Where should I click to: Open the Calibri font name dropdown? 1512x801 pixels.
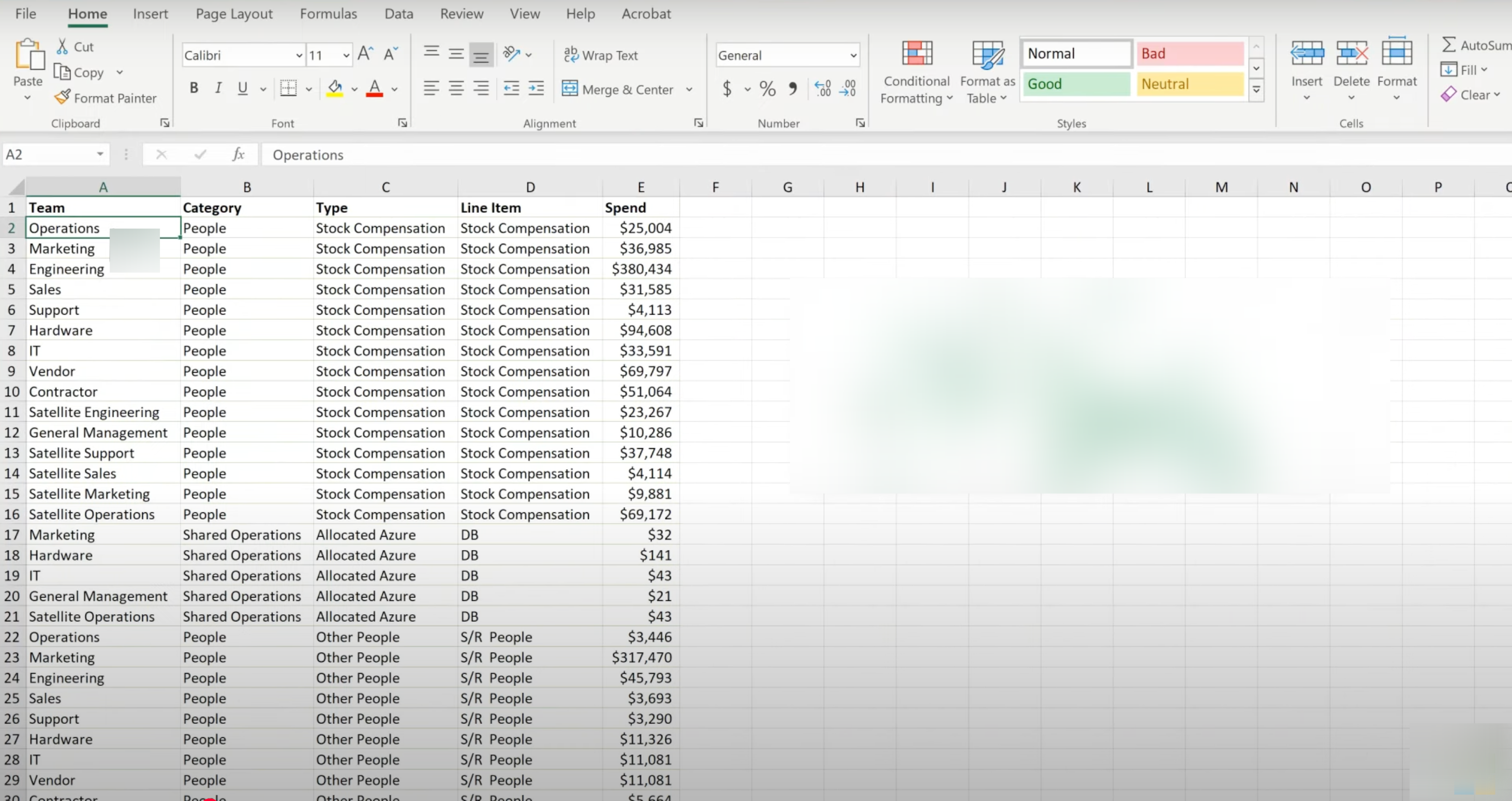(x=299, y=55)
